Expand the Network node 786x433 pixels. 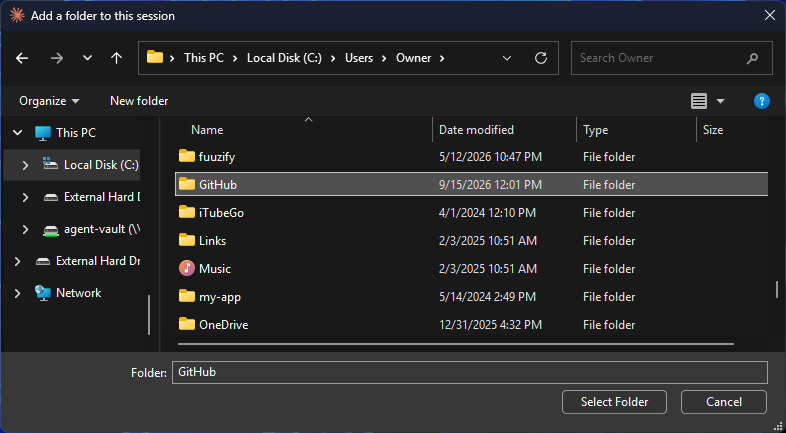[18, 293]
